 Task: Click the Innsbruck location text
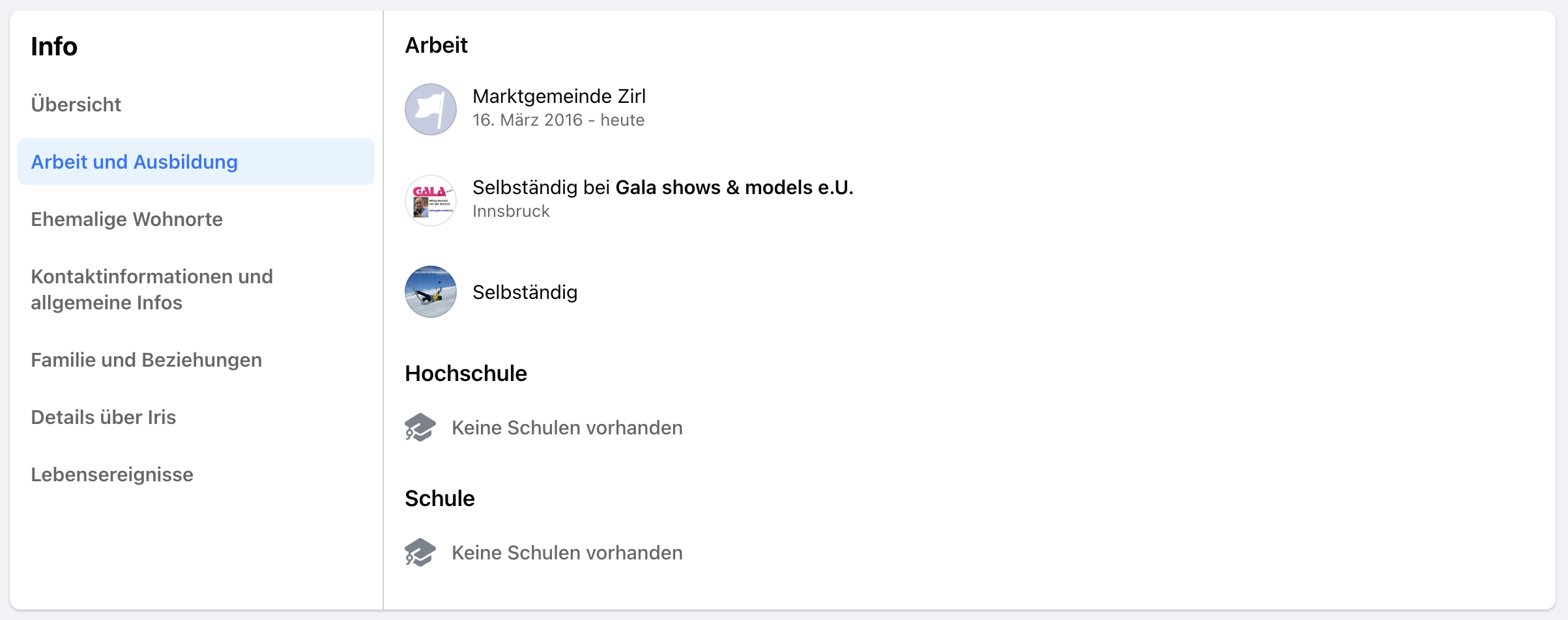(511, 211)
